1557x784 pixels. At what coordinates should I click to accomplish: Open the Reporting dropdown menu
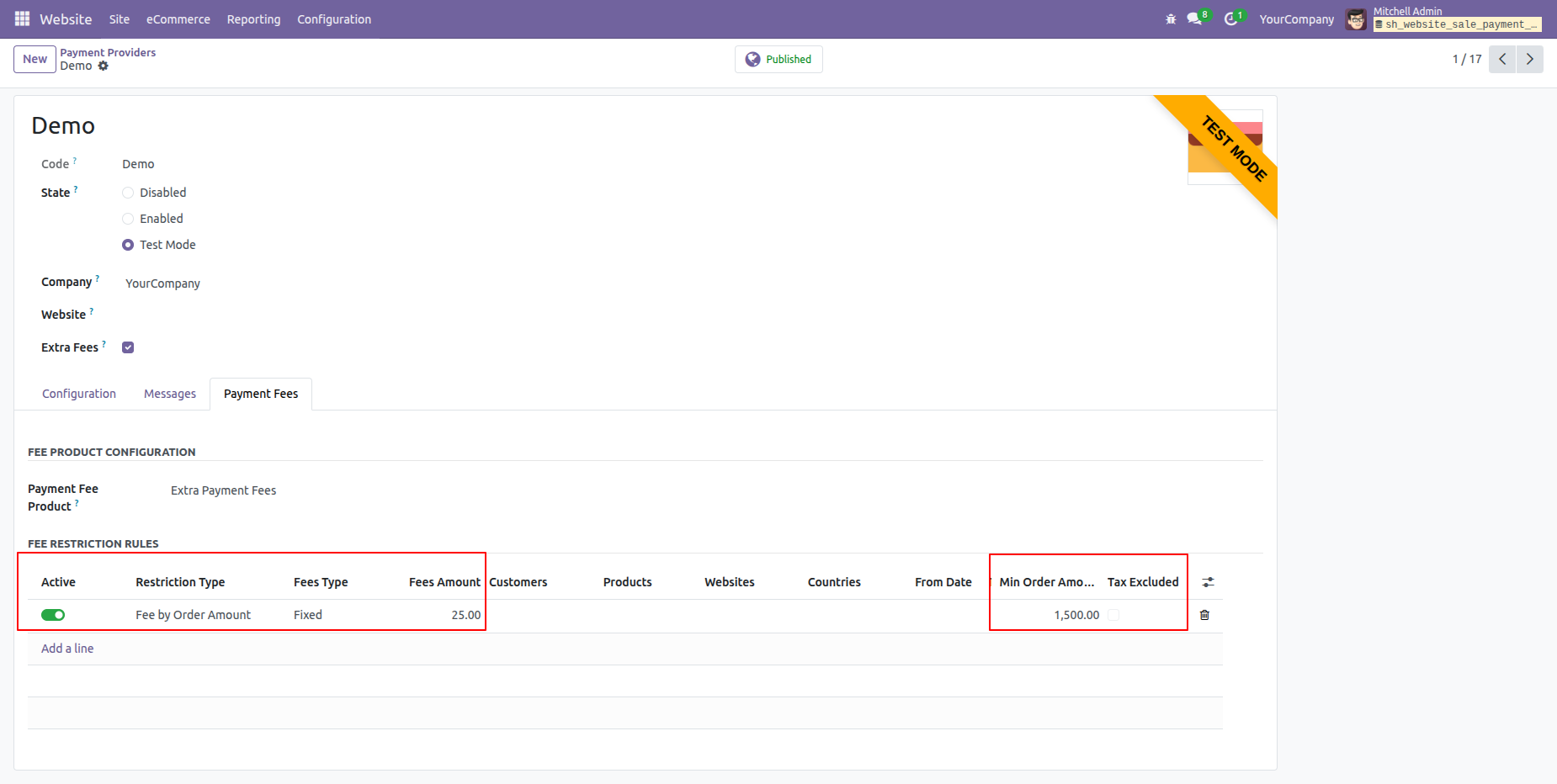[x=253, y=19]
